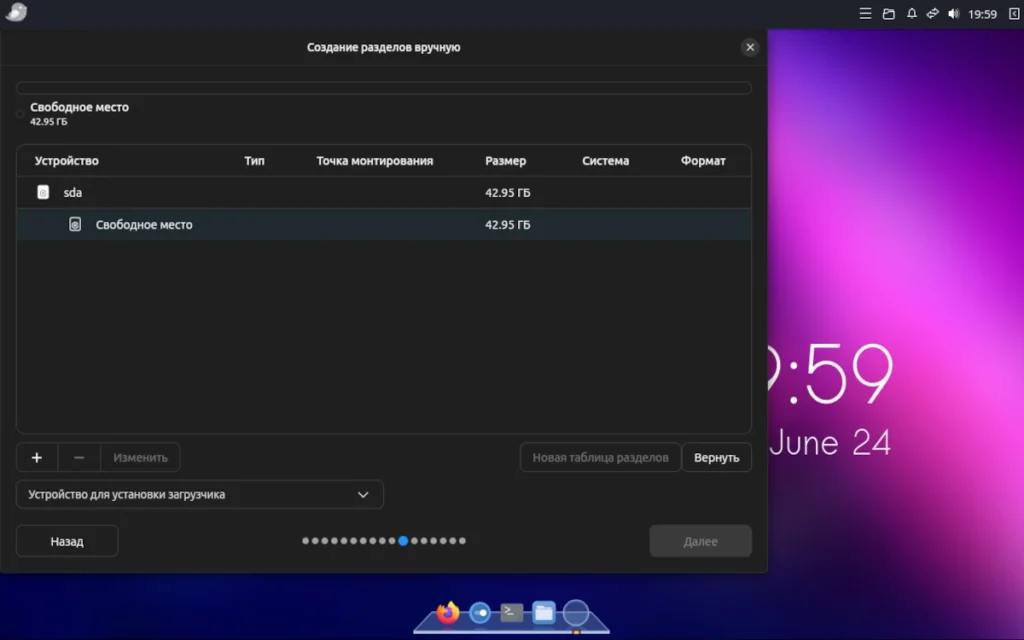
Task: Click the free space partition icon in table
Action: tap(75, 224)
